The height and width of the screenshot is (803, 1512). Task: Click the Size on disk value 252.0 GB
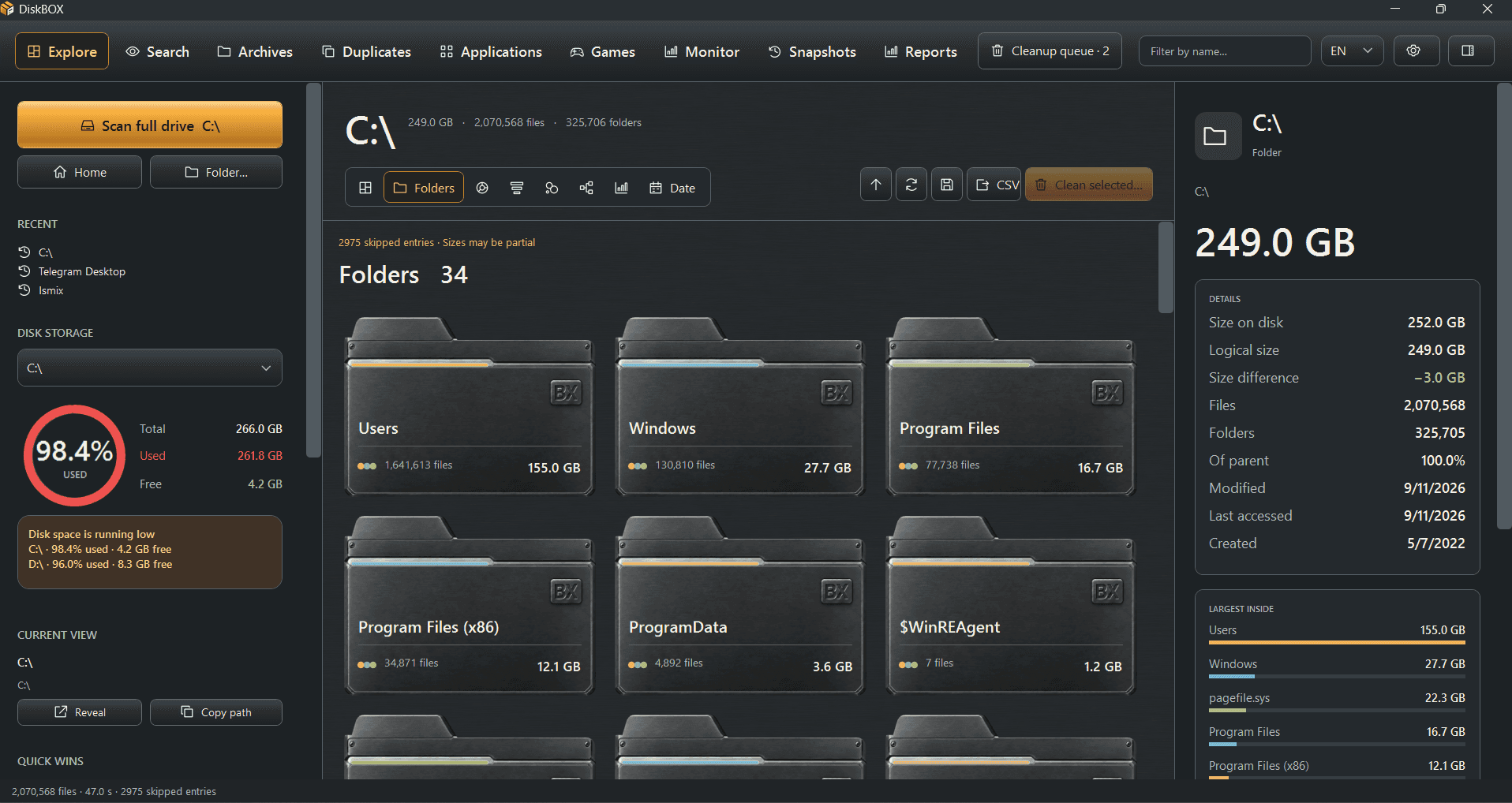click(1436, 322)
